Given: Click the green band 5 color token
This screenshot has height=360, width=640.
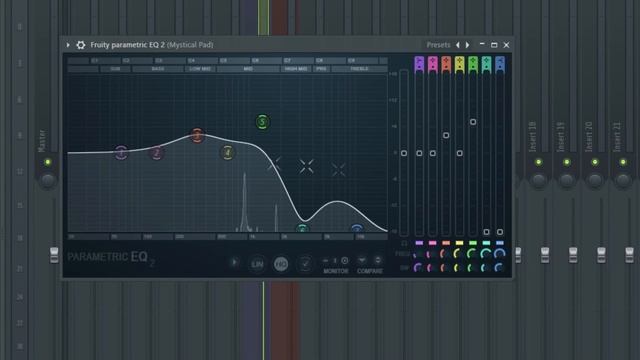Looking at the screenshot, I should coord(473,243).
